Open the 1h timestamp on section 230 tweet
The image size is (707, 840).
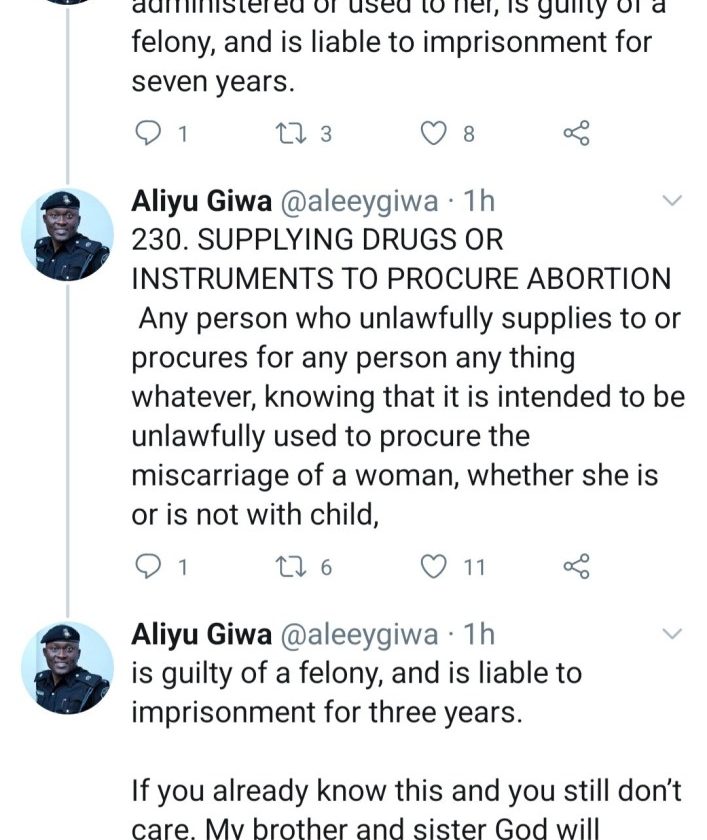480,202
